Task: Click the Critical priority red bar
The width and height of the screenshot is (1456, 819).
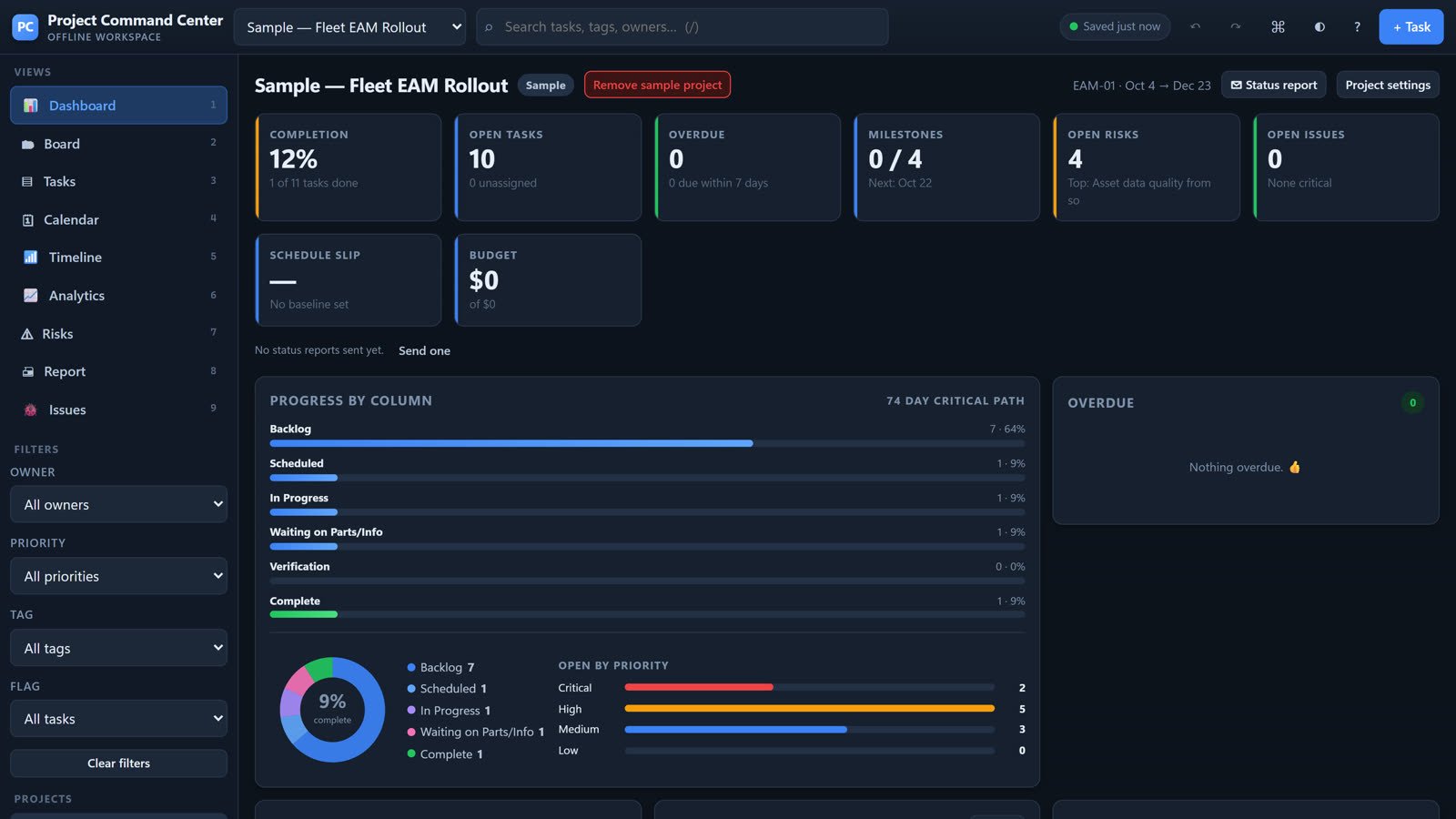Action: click(699, 687)
